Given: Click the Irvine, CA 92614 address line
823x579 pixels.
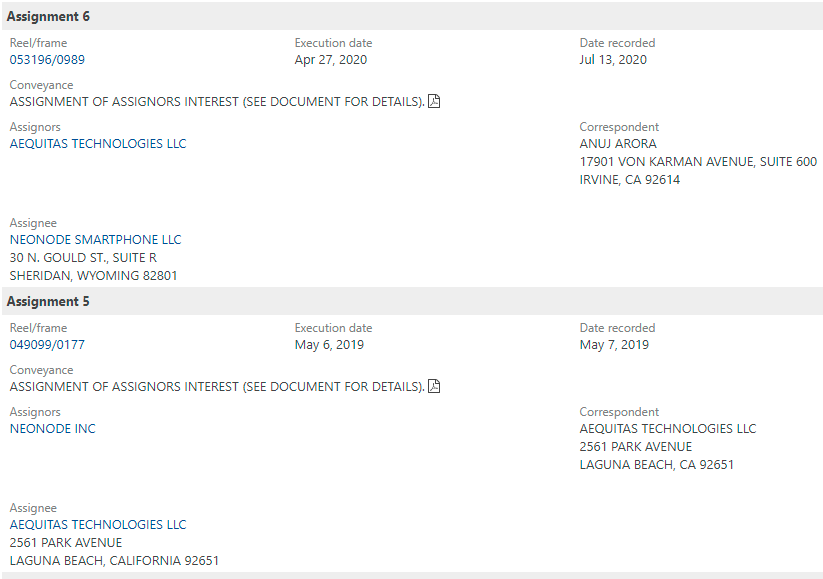Looking at the screenshot, I should click(x=630, y=180).
